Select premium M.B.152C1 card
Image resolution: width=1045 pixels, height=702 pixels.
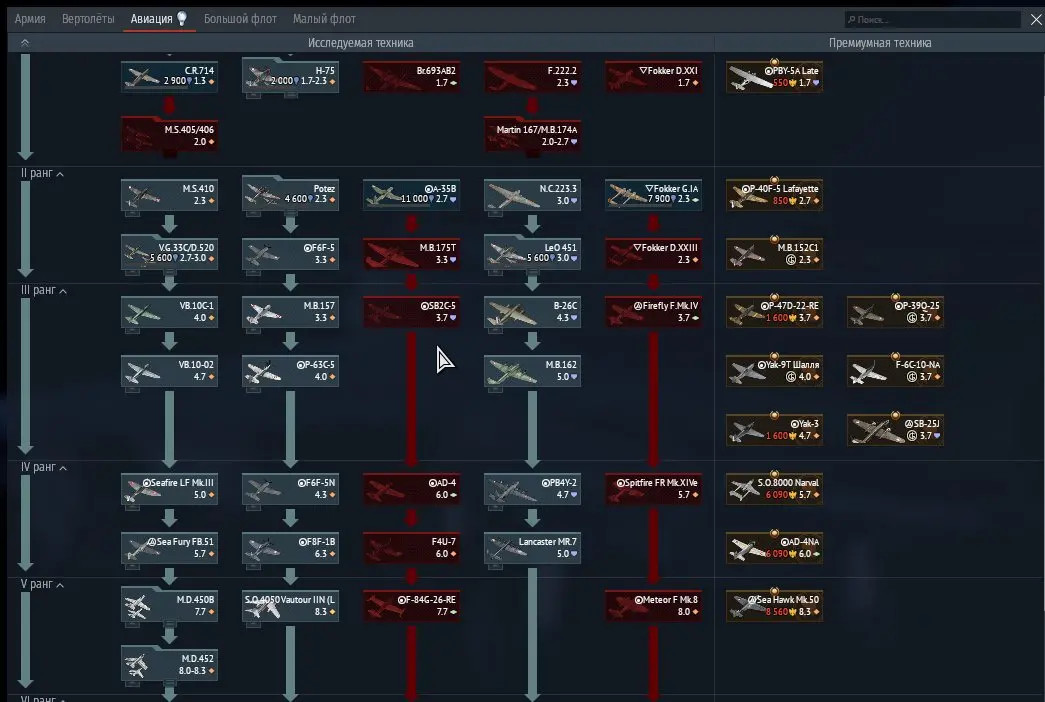click(x=774, y=253)
